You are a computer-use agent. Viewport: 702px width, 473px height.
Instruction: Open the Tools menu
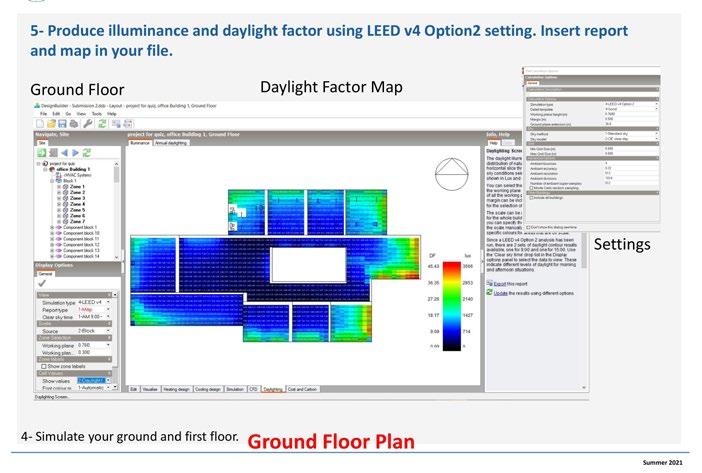click(x=96, y=114)
